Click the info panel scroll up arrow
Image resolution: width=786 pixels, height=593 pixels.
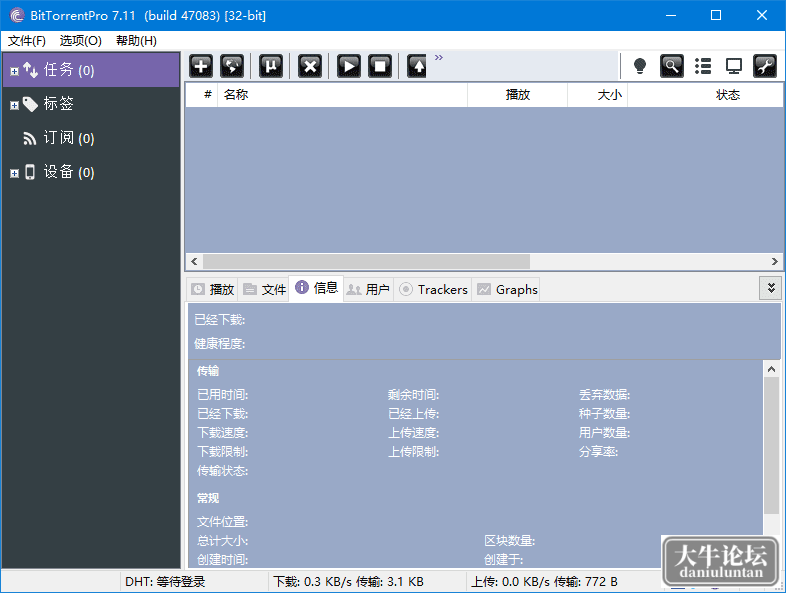click(771, 369)
